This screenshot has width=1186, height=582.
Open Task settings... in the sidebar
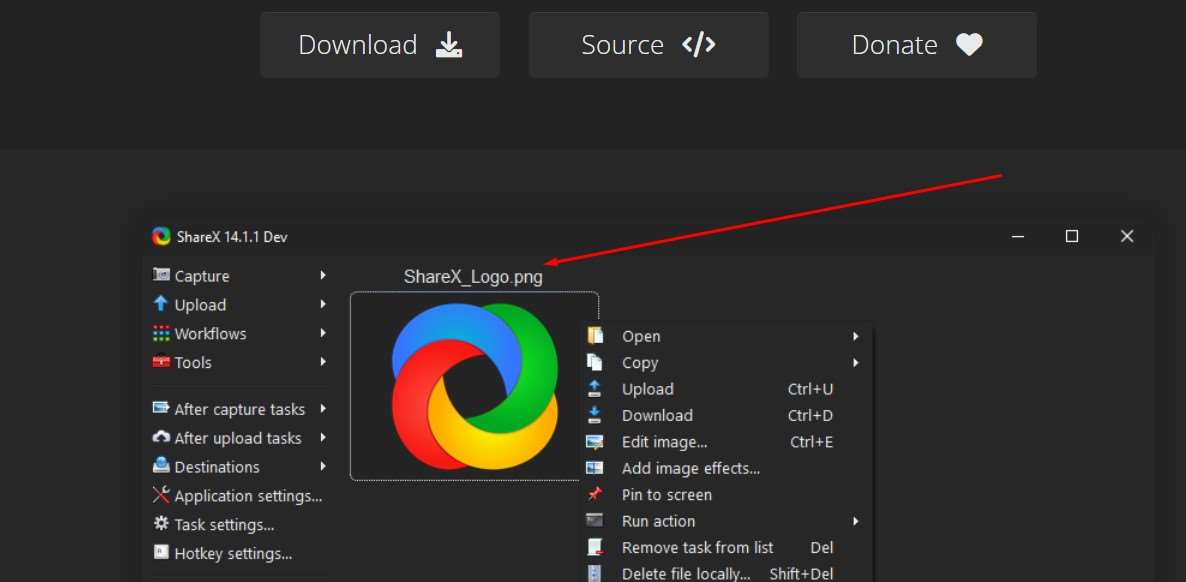coord(224,525)
